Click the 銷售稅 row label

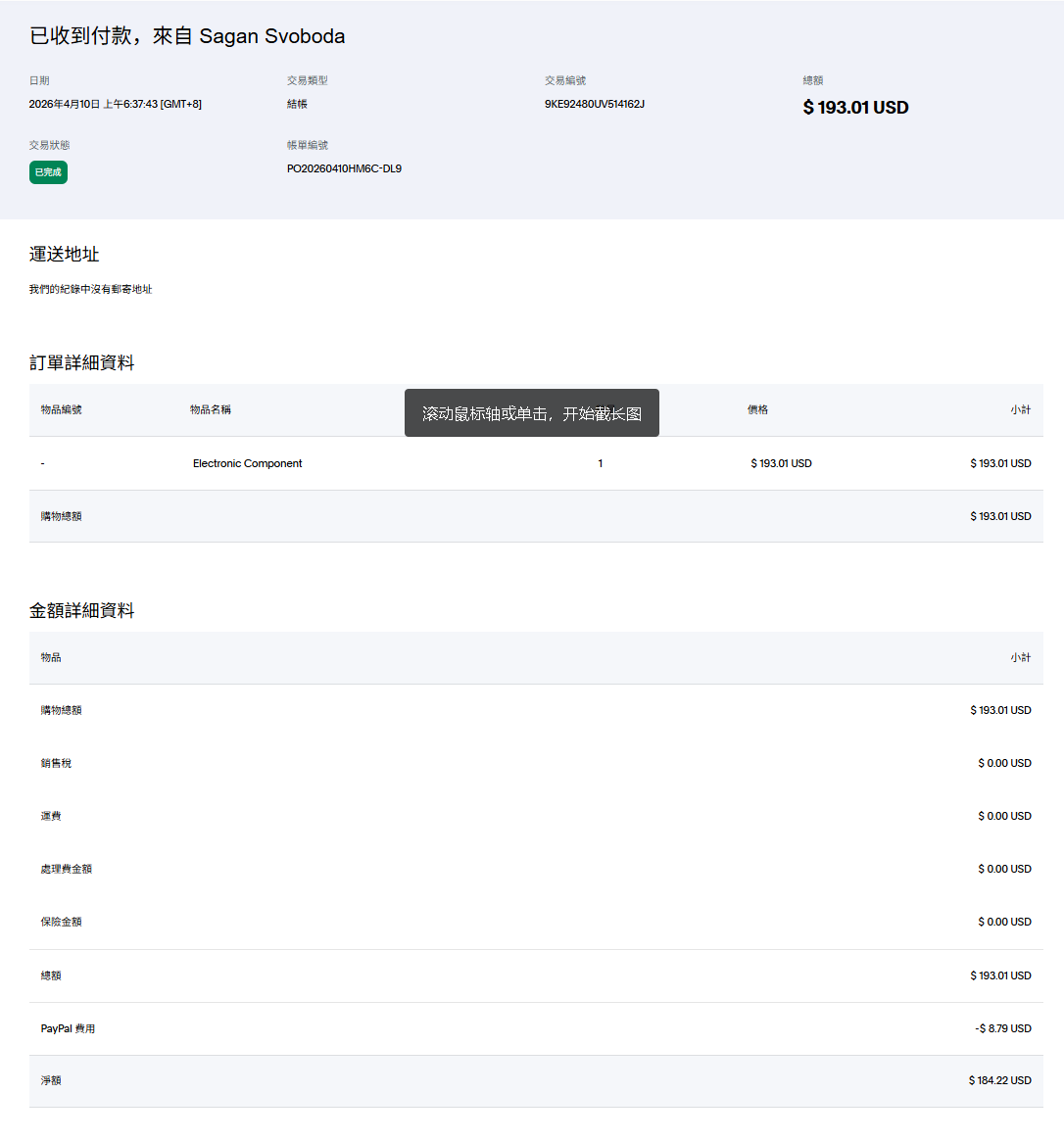[56, 763]
